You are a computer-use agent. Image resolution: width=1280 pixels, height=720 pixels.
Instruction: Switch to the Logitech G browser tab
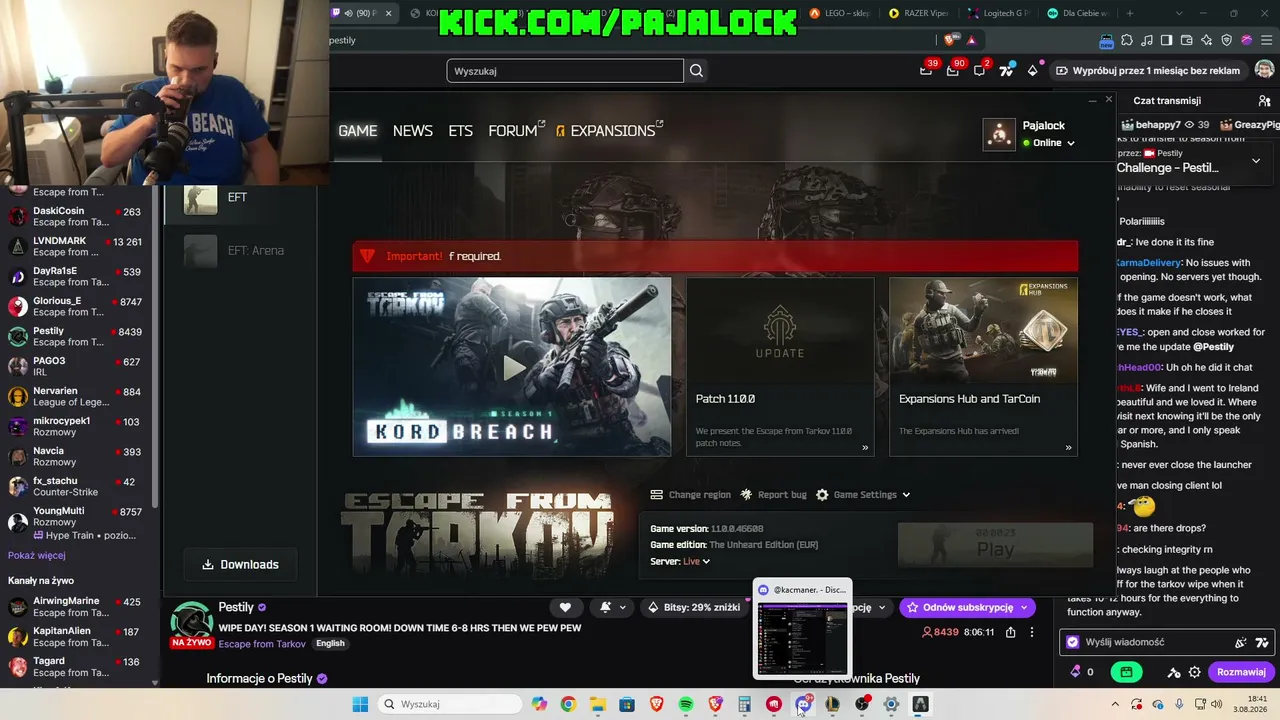[998, 13]
